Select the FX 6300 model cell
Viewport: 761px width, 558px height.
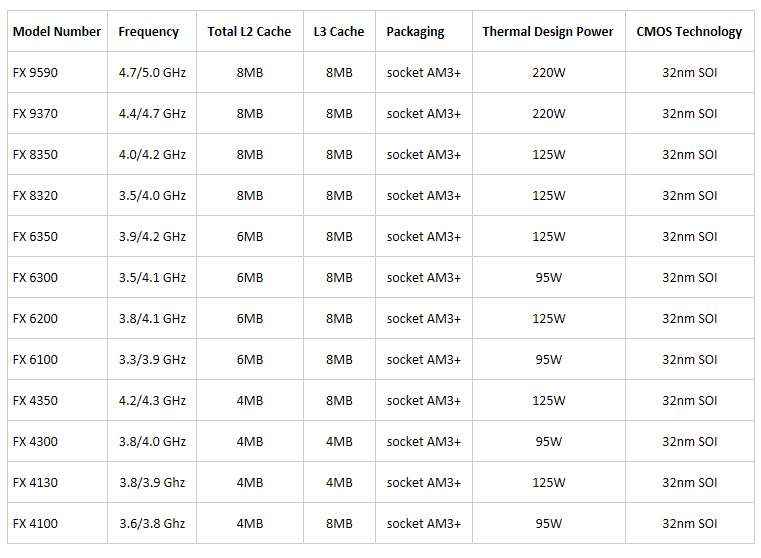35,278
